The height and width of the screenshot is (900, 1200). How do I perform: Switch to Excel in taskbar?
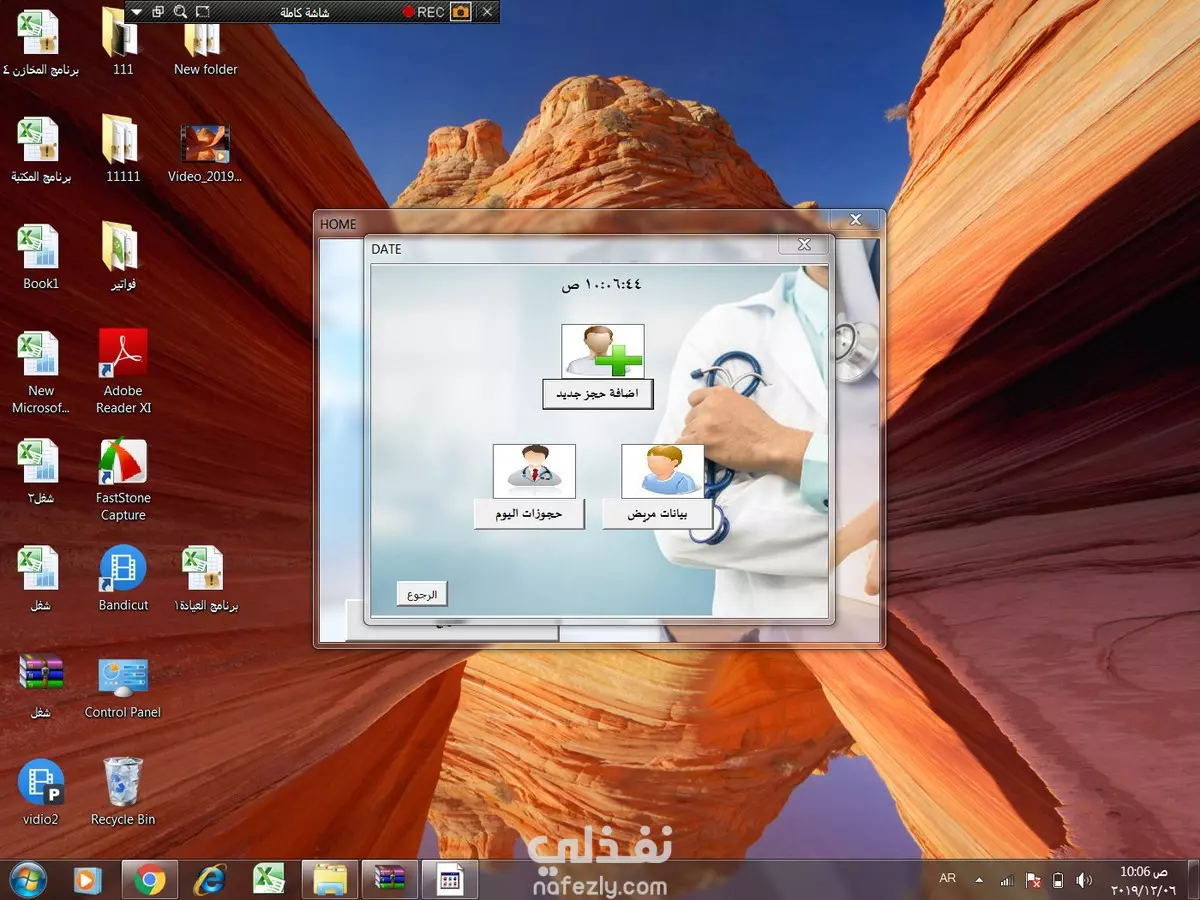[x=269, y=880]
